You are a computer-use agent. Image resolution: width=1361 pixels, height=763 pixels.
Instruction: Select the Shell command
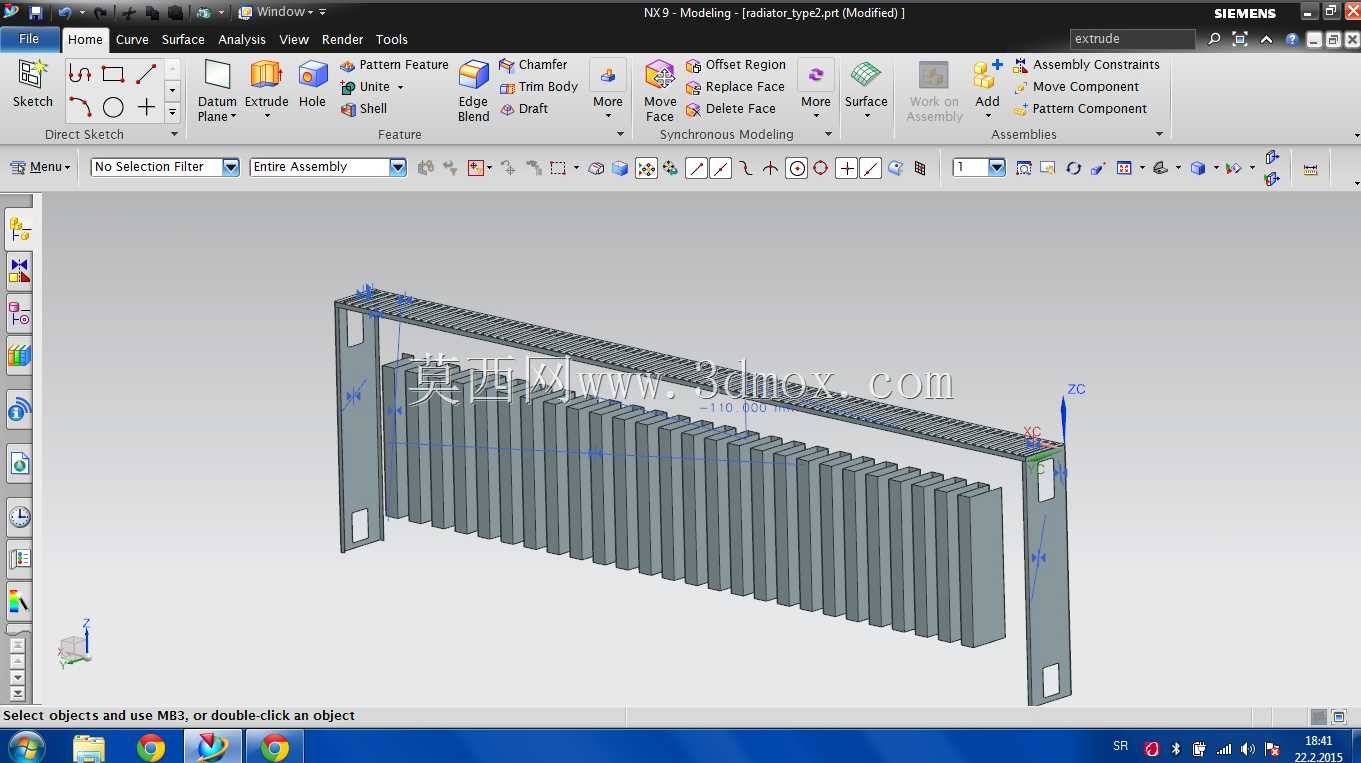pyautogui.click(x=363, y=109)
